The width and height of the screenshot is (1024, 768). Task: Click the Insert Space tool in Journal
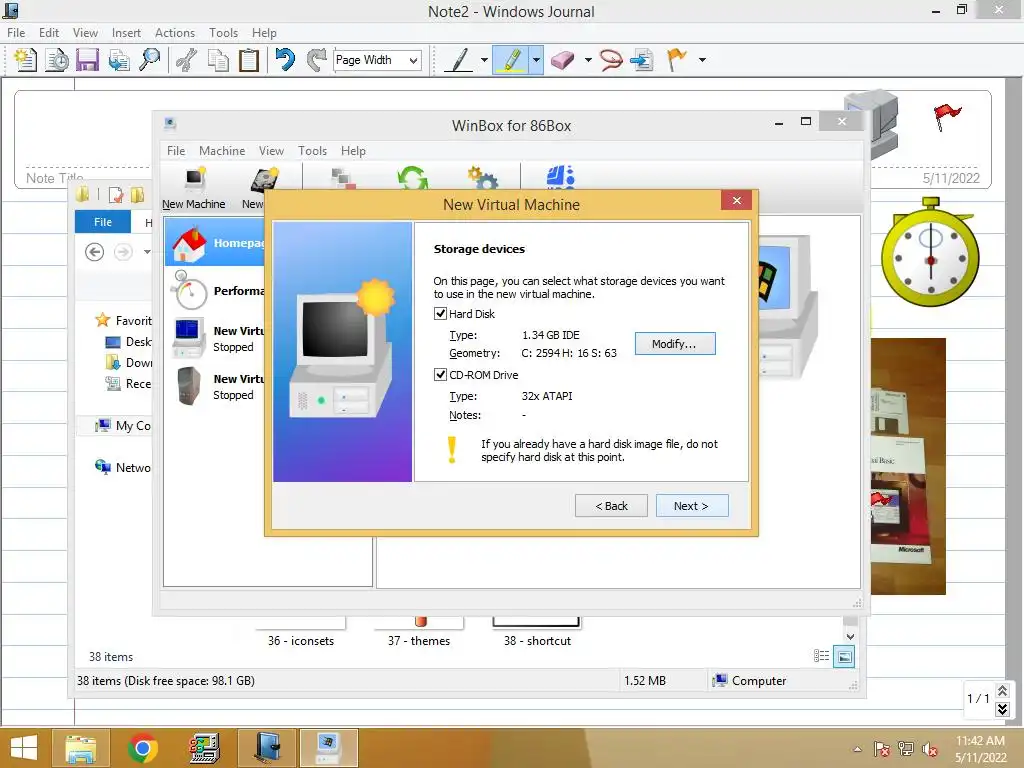coord(643,60)
